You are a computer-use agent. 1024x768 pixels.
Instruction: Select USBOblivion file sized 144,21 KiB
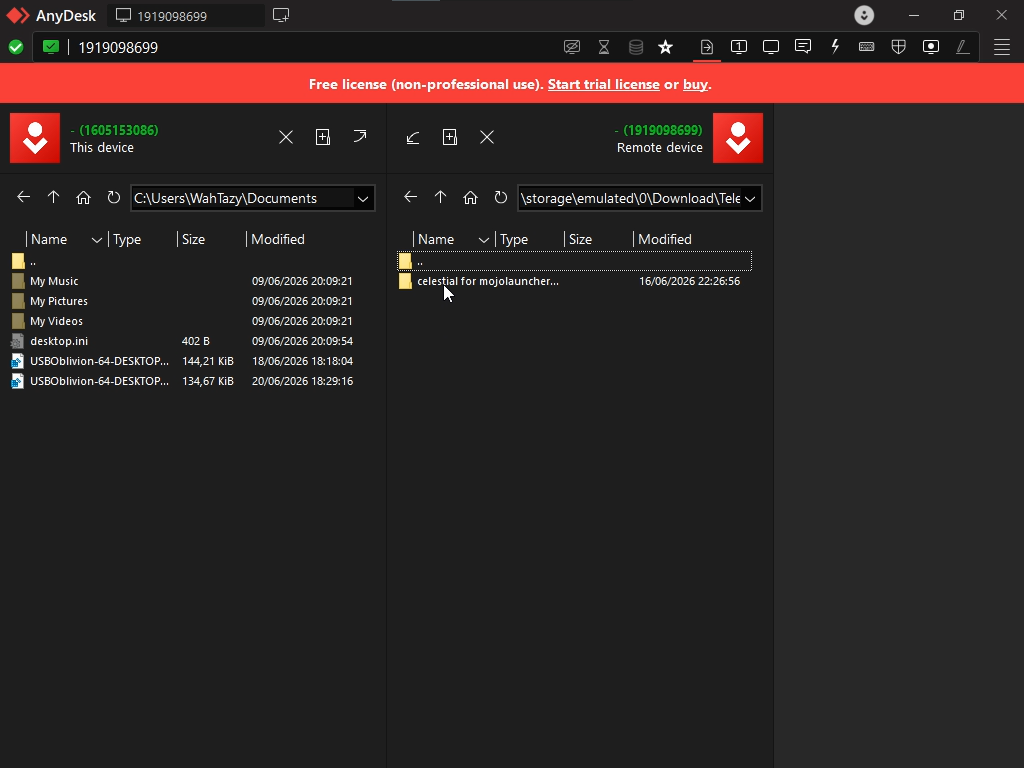183,361
